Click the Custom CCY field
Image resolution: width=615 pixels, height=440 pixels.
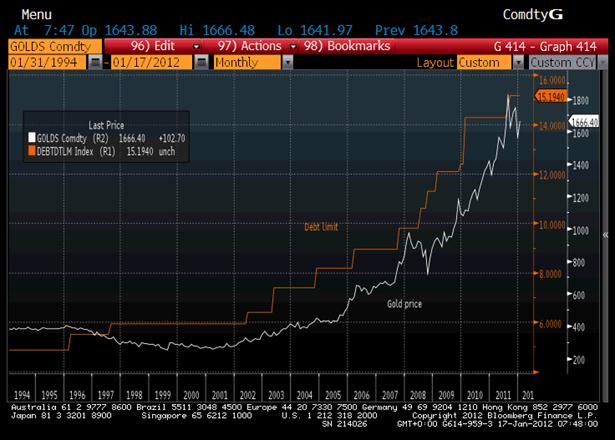click(562, 62)
